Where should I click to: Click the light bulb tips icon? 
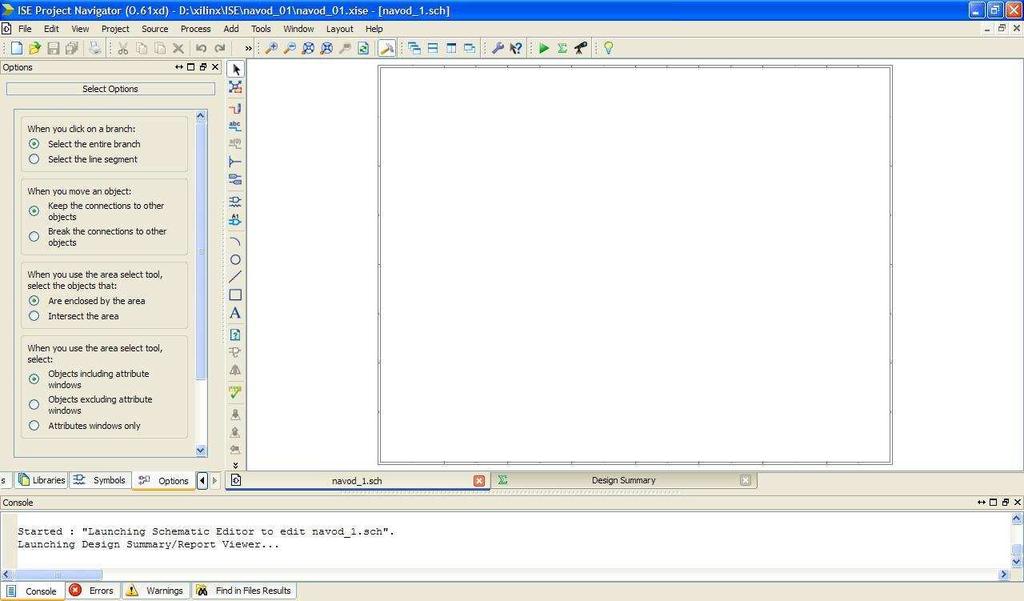click(608, 48)
